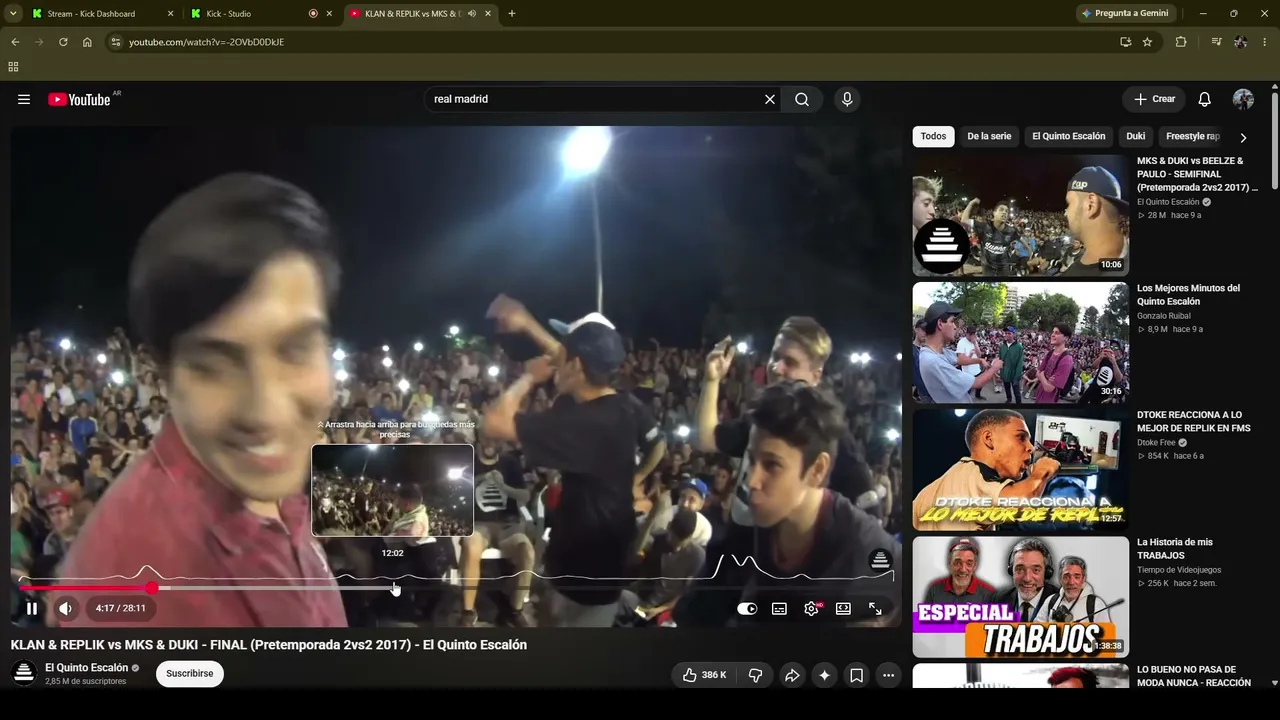Focus the YouTube search input field
The image size is (1280, 720).
pos(594,99)
